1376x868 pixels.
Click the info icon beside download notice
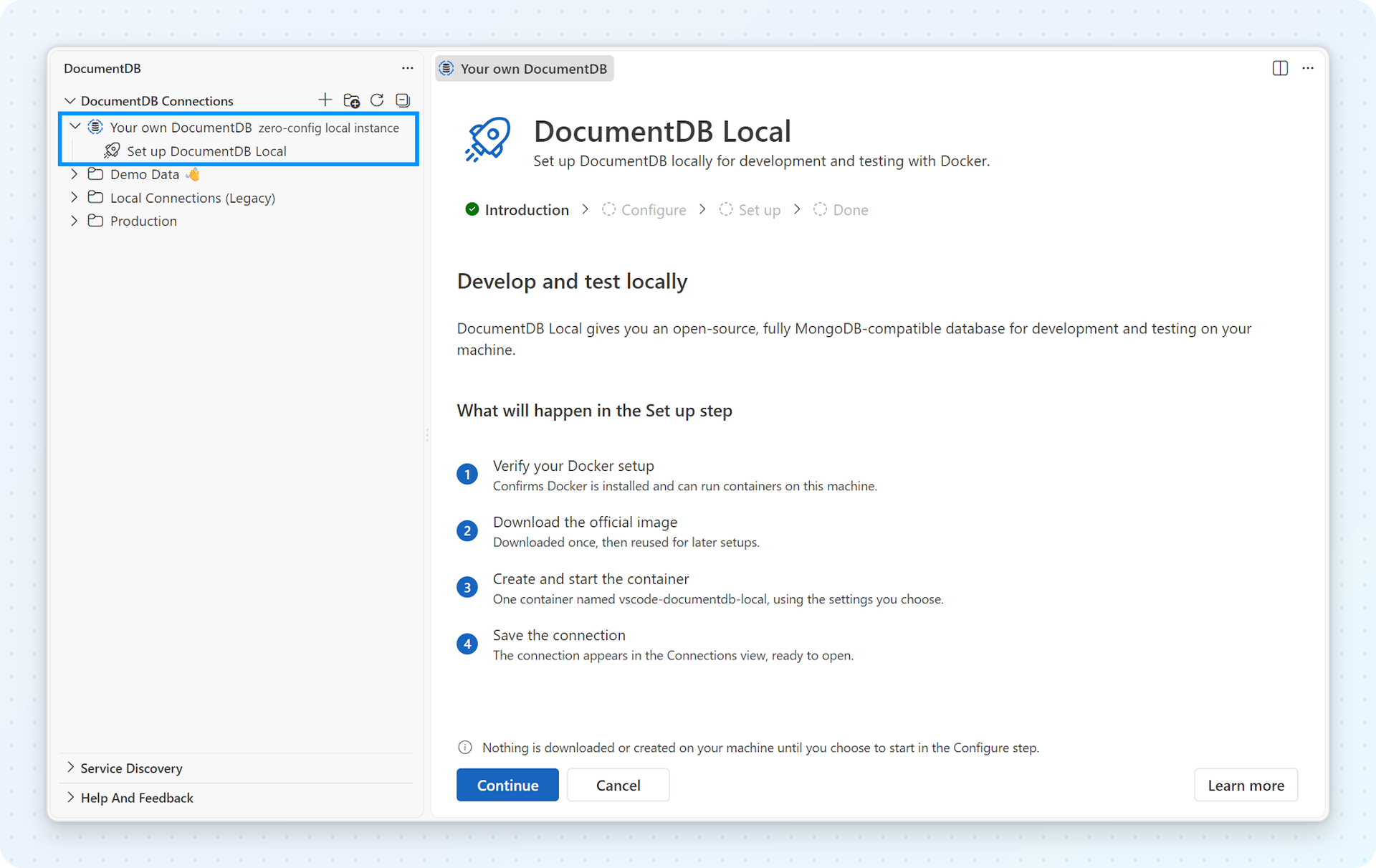tap(465, 748)
